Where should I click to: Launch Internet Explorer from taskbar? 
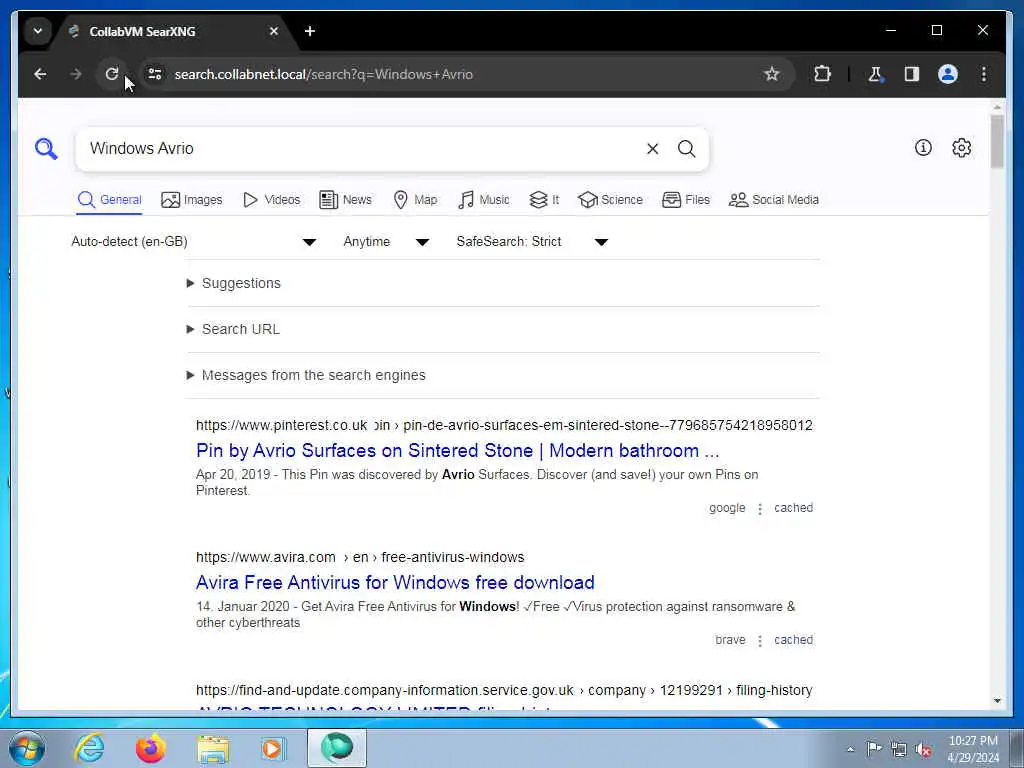[x=89, y=748]
